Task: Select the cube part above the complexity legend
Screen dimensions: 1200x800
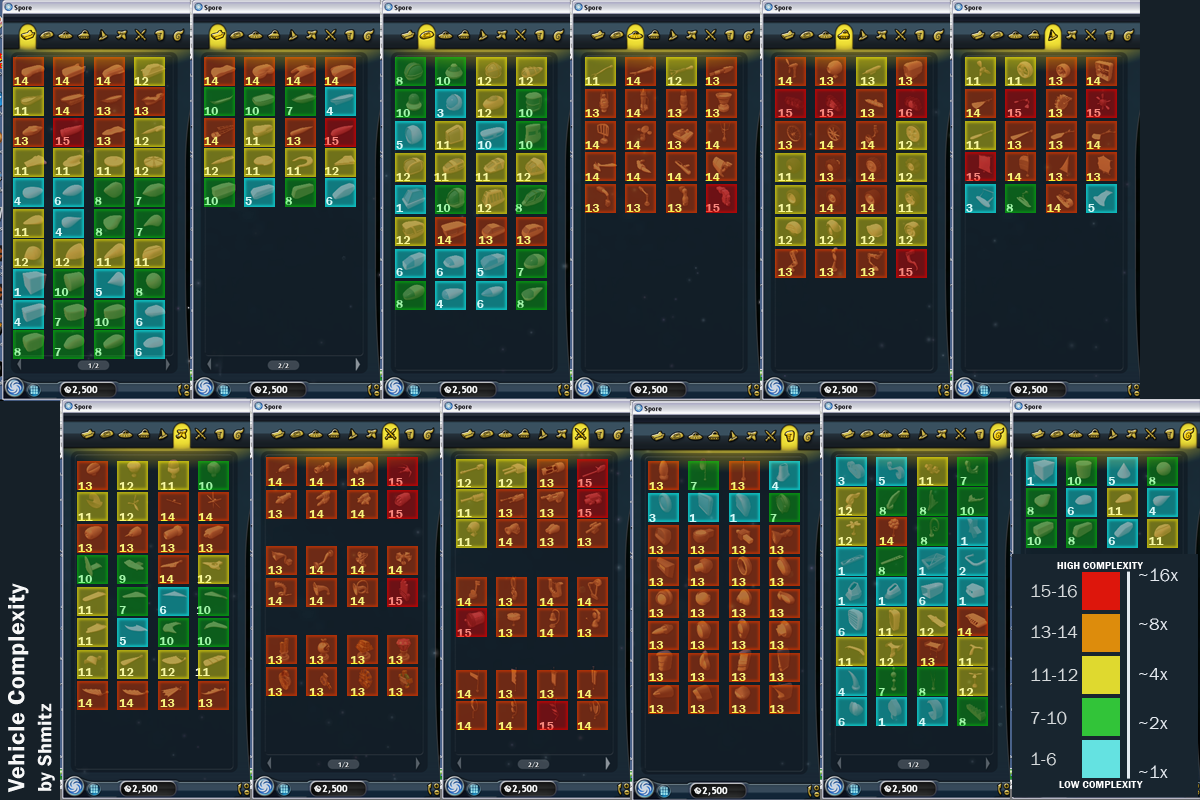Action: 1041,471
